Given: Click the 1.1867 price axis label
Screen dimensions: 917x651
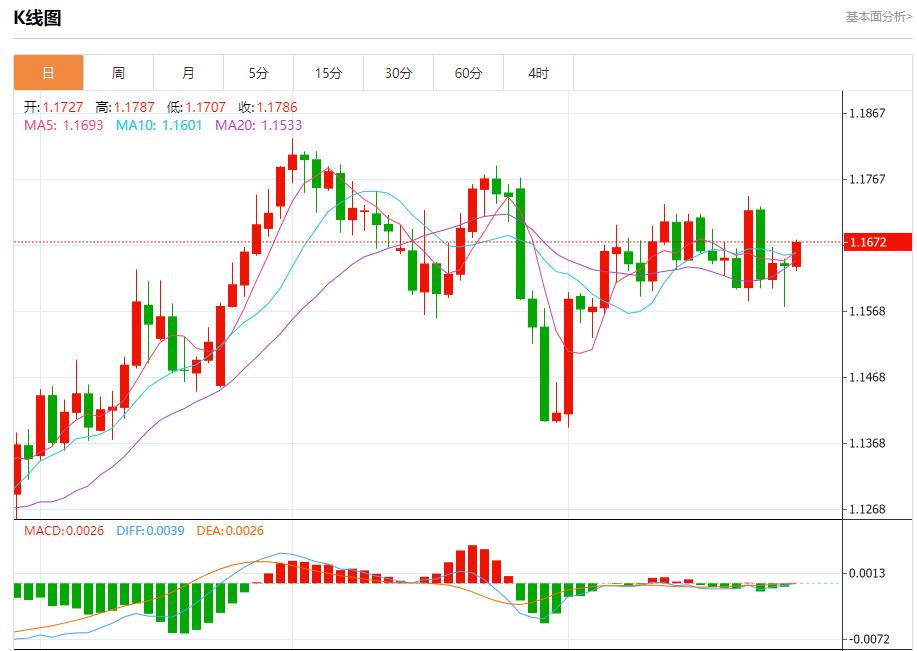Looking at the screenshot, I should [x=866, y=113].
